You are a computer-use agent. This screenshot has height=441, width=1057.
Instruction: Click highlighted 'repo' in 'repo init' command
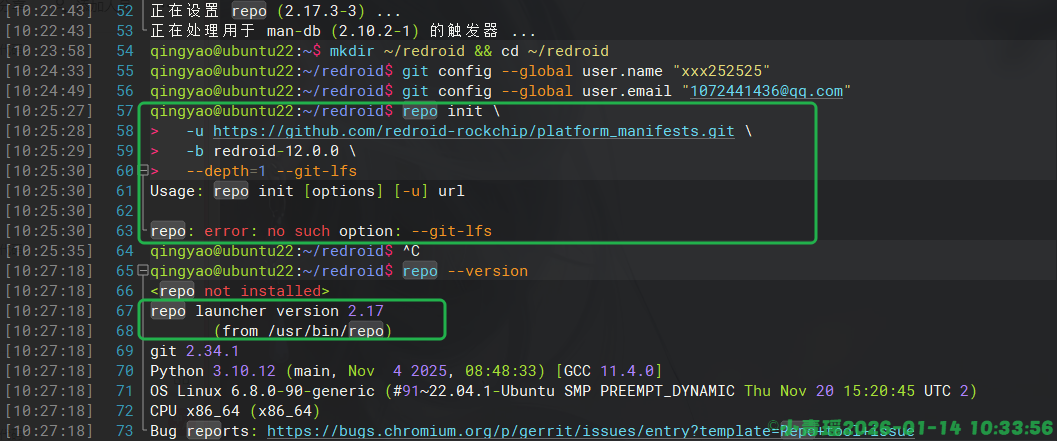pos(420,111)
